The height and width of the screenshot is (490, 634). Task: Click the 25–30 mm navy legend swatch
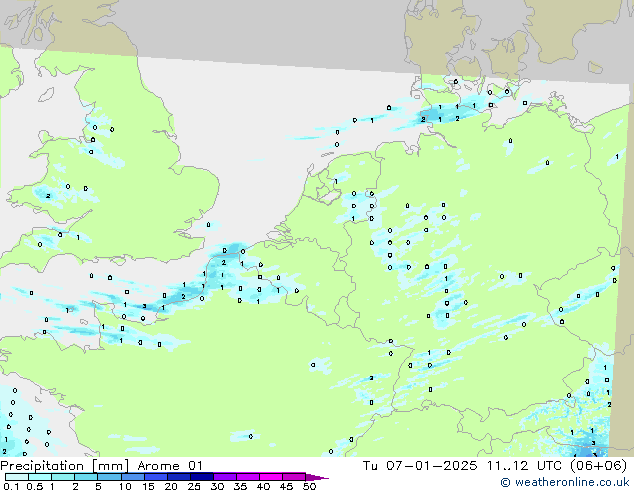(201, 477)
